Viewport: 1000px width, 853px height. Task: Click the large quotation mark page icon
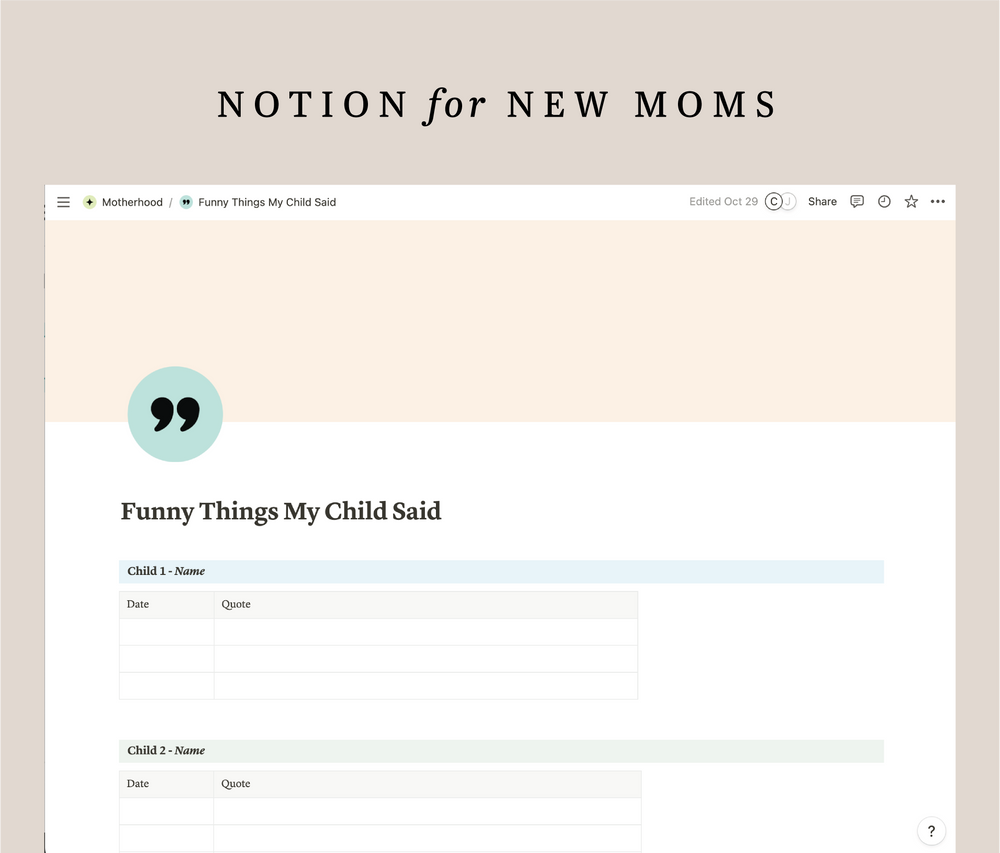(x=175, y=414)
